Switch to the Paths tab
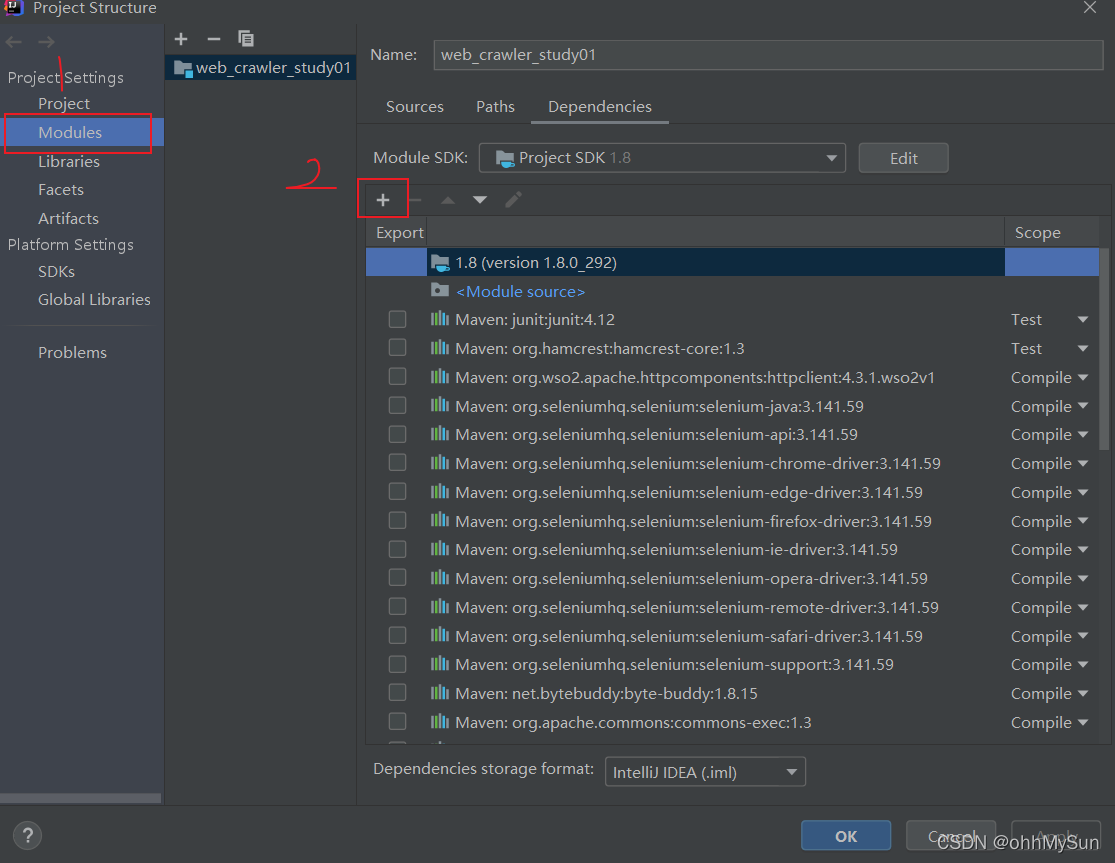This screenshot has height=863, width=1115. pos(495,107)
